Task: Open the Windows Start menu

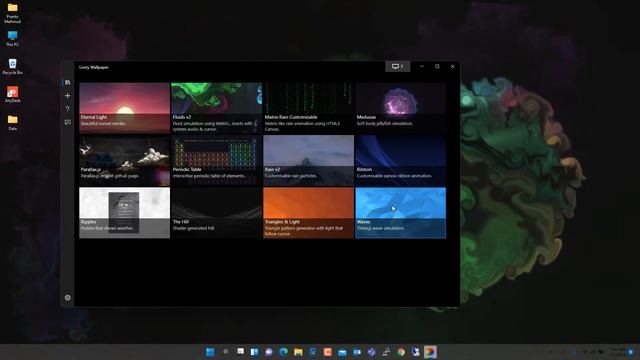Action: click(x=210, y=352)
